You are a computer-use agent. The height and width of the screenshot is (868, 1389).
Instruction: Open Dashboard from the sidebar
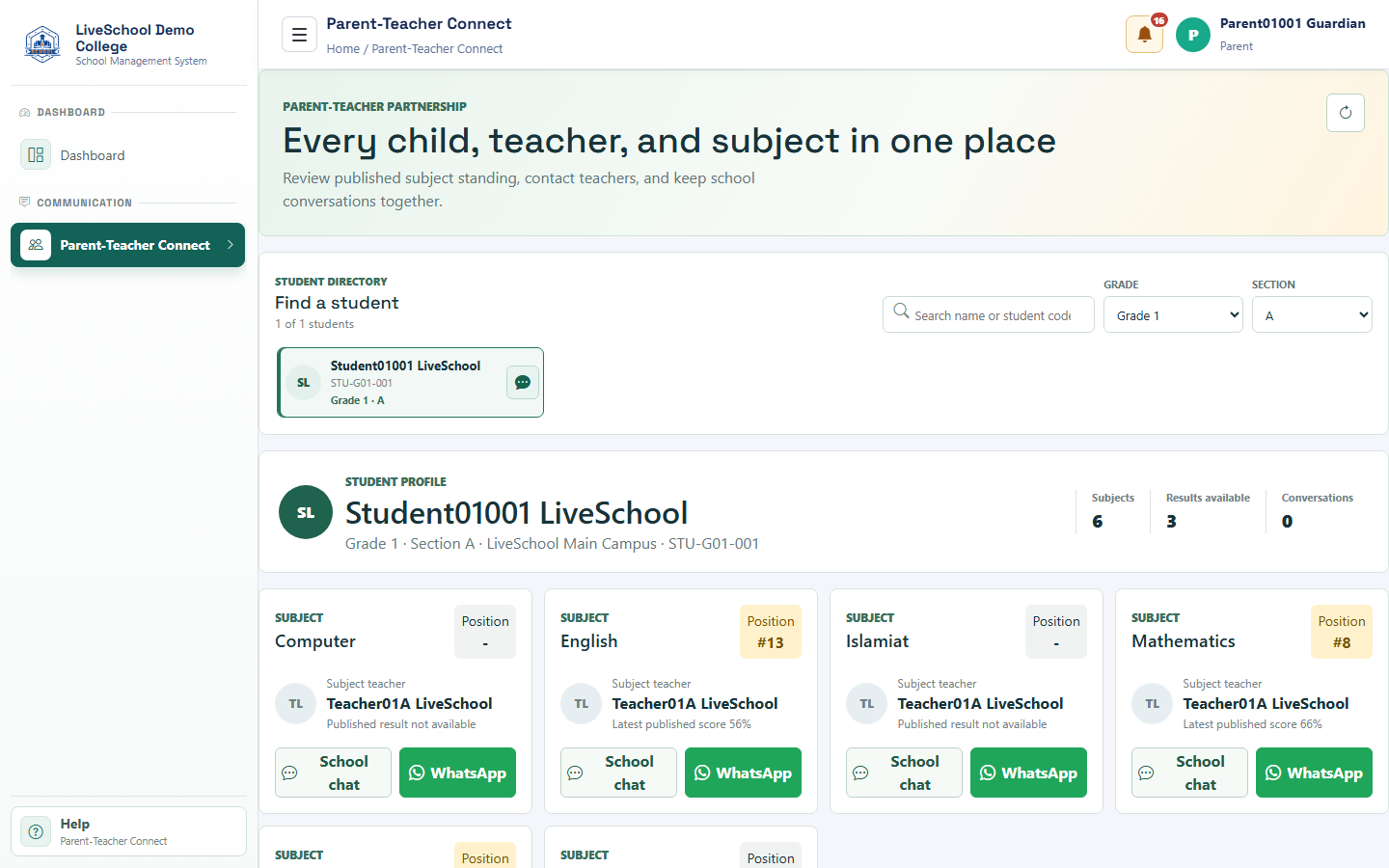pos(127,155)
